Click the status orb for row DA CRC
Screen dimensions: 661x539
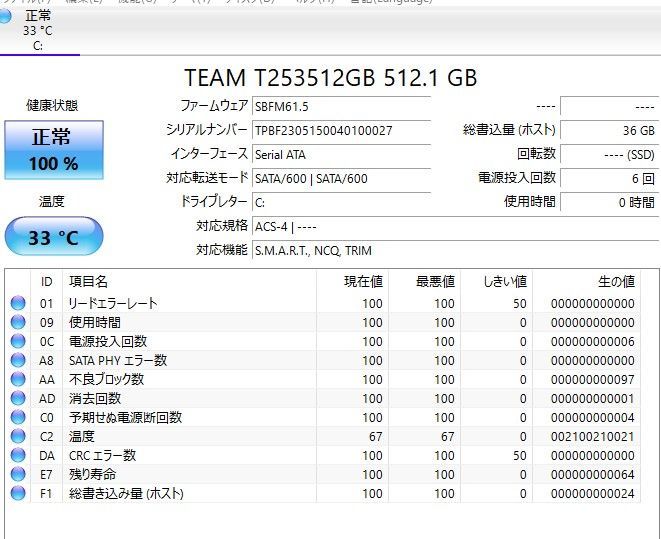pyautogui.click(x=18, y=455)
